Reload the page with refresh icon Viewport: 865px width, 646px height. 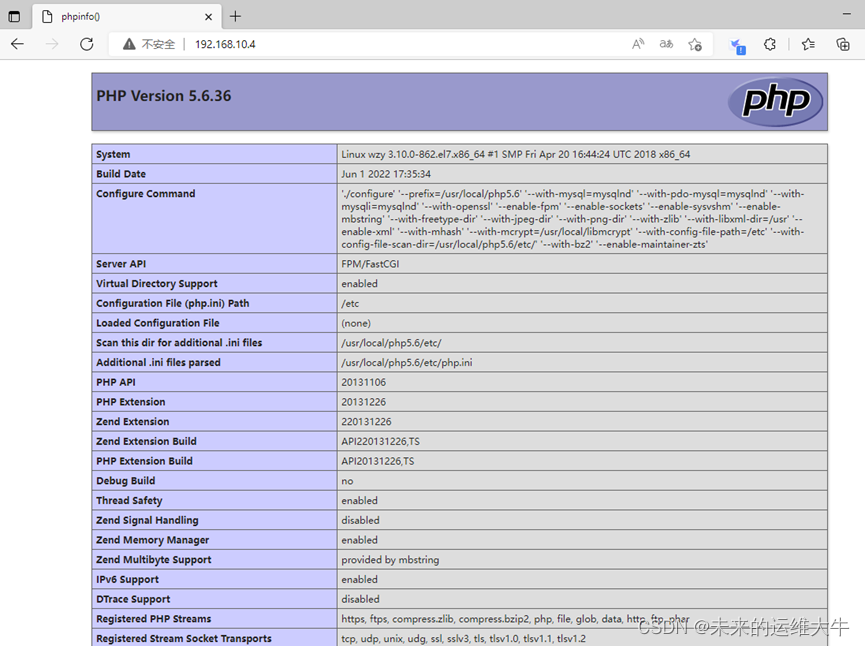[87, 44]
